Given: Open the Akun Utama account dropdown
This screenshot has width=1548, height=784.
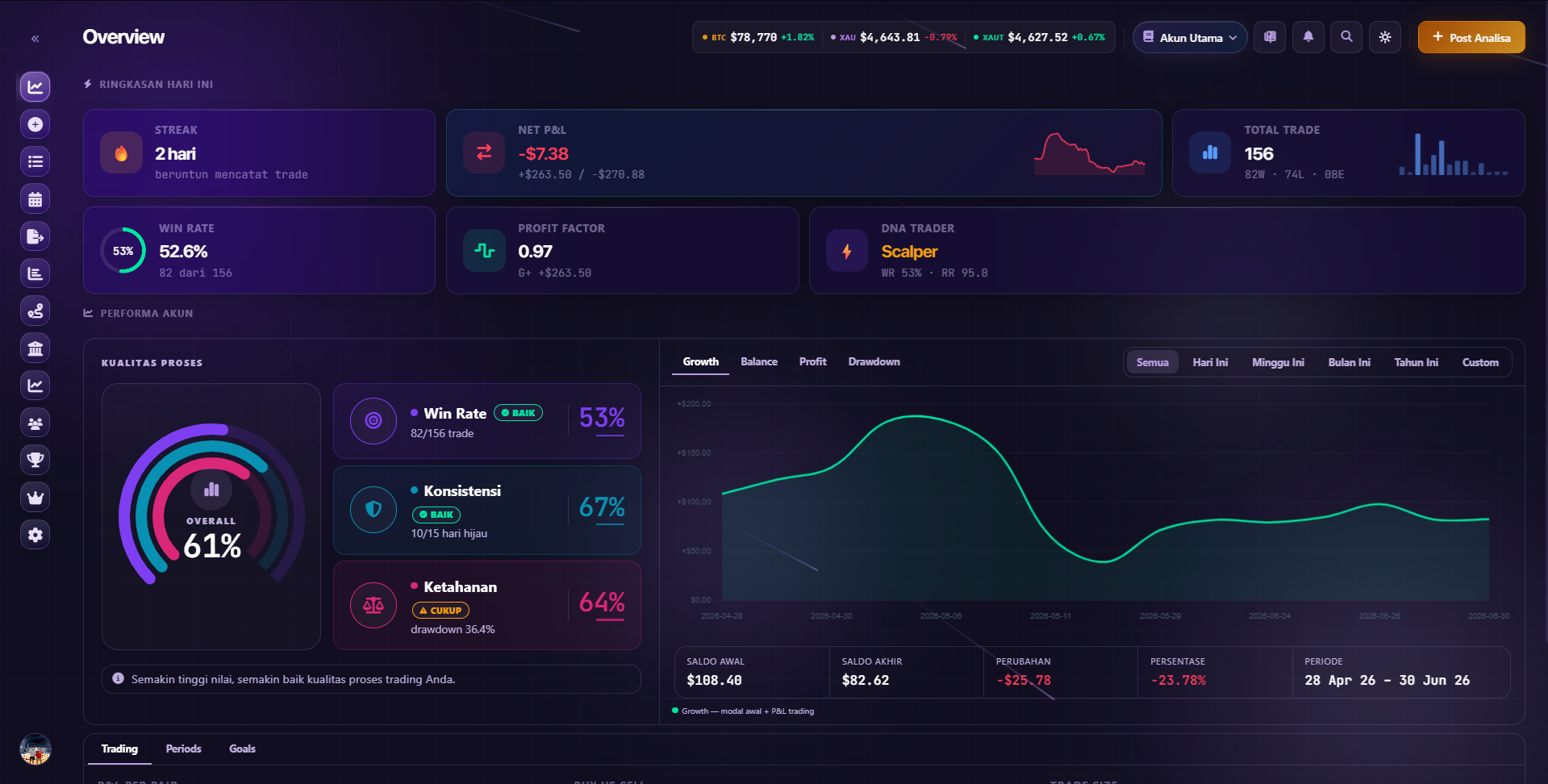Looking at the screenshot, I should pos(1190,37).
